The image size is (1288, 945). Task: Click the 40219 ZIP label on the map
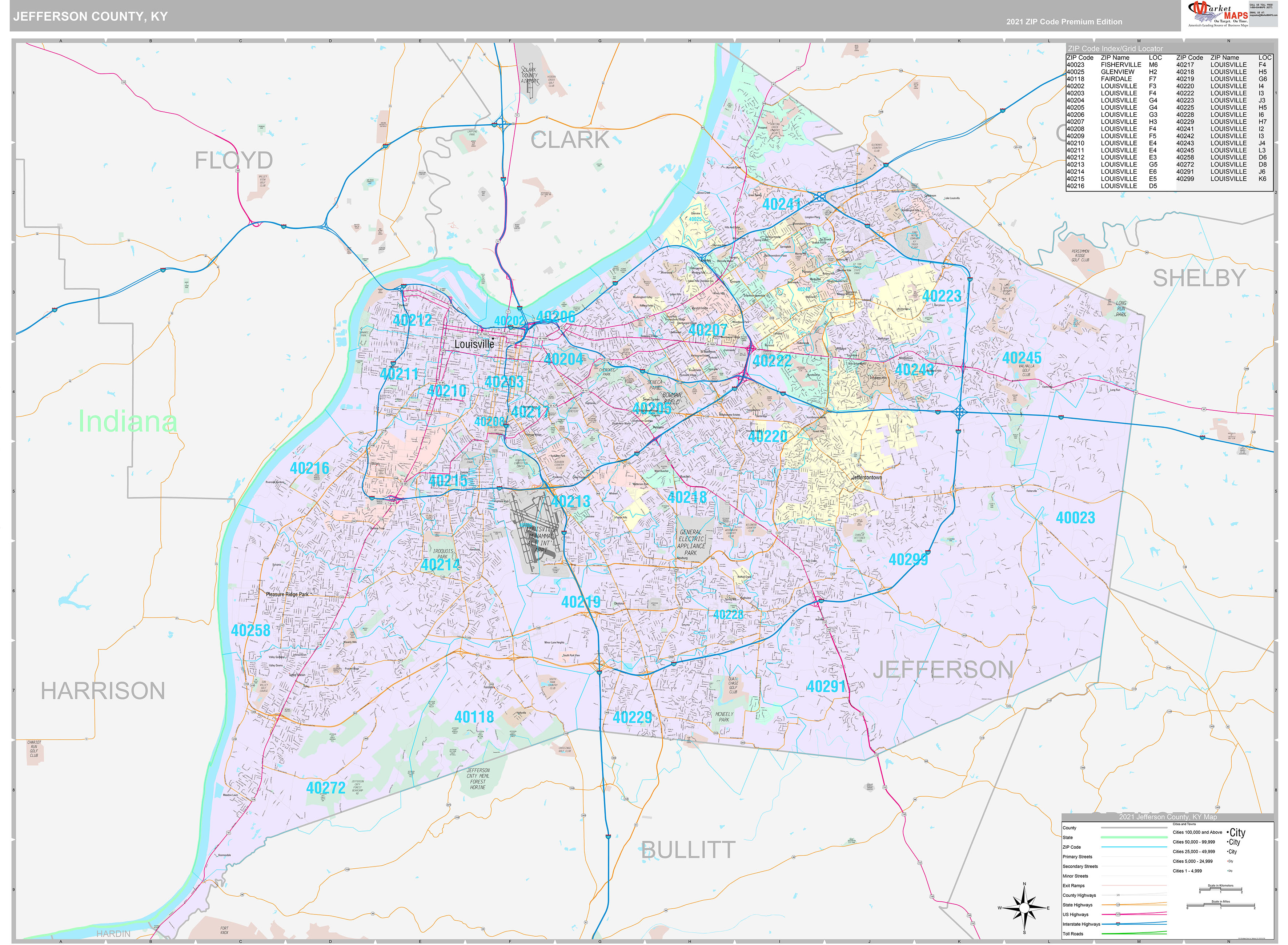coord(581,602)
